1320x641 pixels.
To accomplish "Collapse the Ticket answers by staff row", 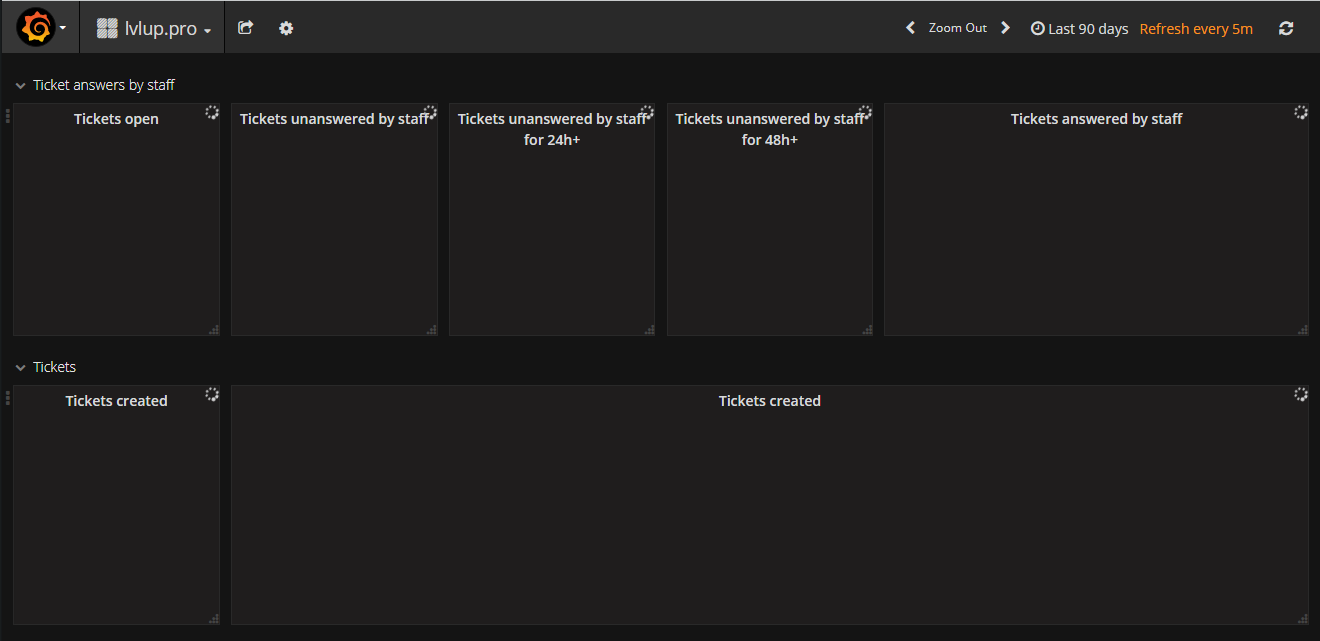I will click(x=20, y=86).
